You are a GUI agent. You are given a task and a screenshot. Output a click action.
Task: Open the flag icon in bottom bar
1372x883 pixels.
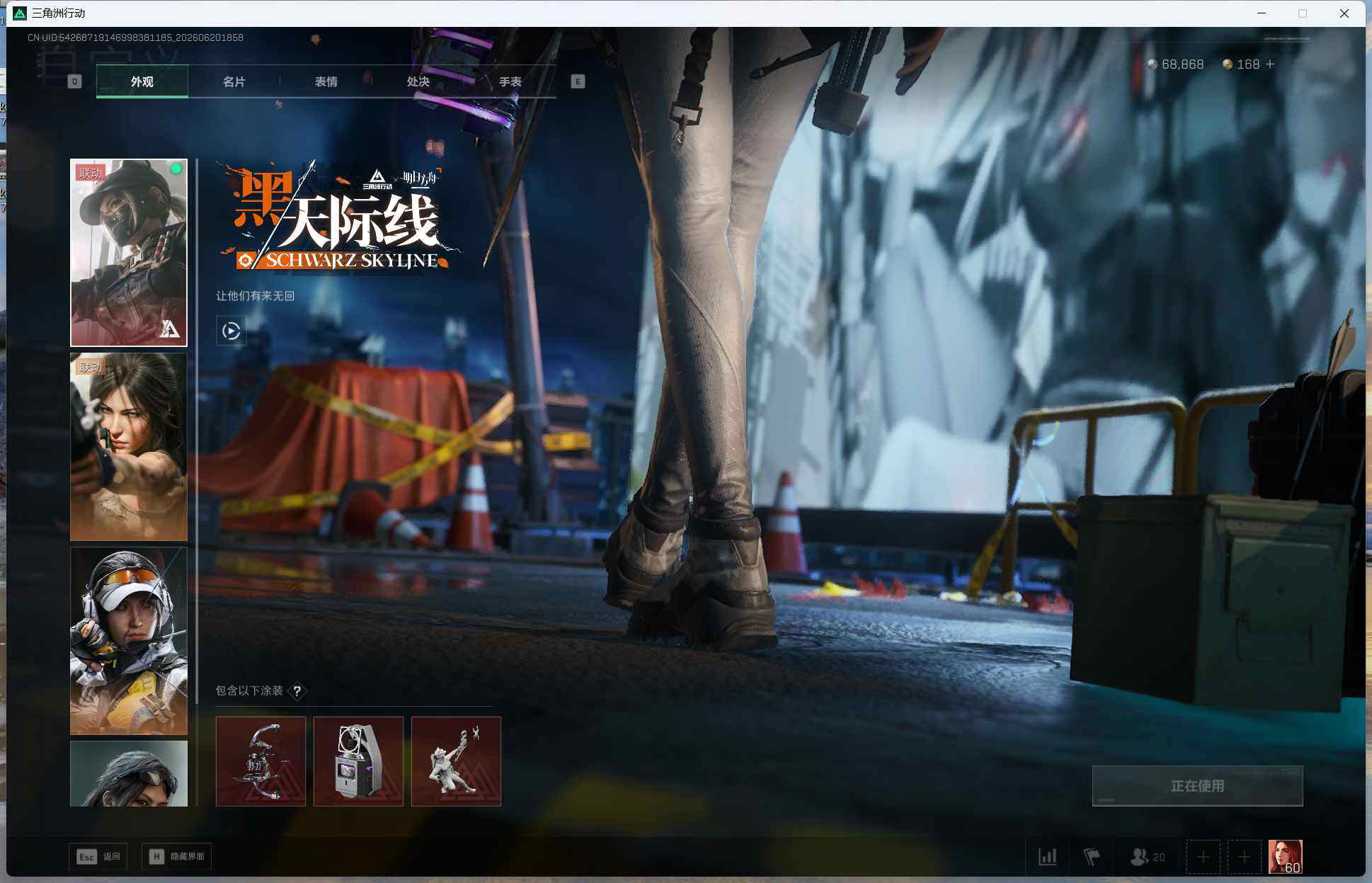click(1092, 857)
